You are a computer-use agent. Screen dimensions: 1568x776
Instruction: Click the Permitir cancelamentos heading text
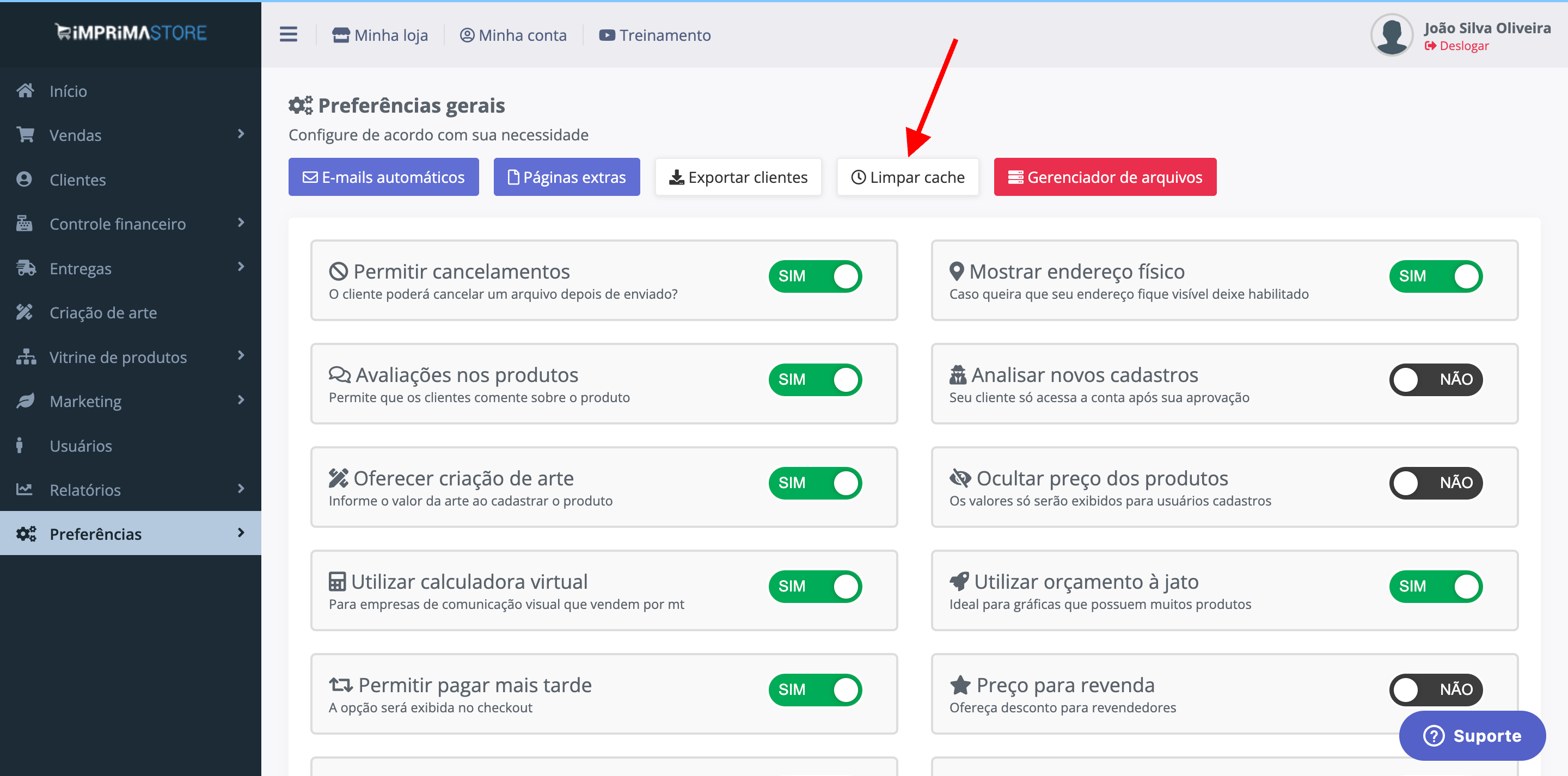pyautogui.click(x=461, y=272)
